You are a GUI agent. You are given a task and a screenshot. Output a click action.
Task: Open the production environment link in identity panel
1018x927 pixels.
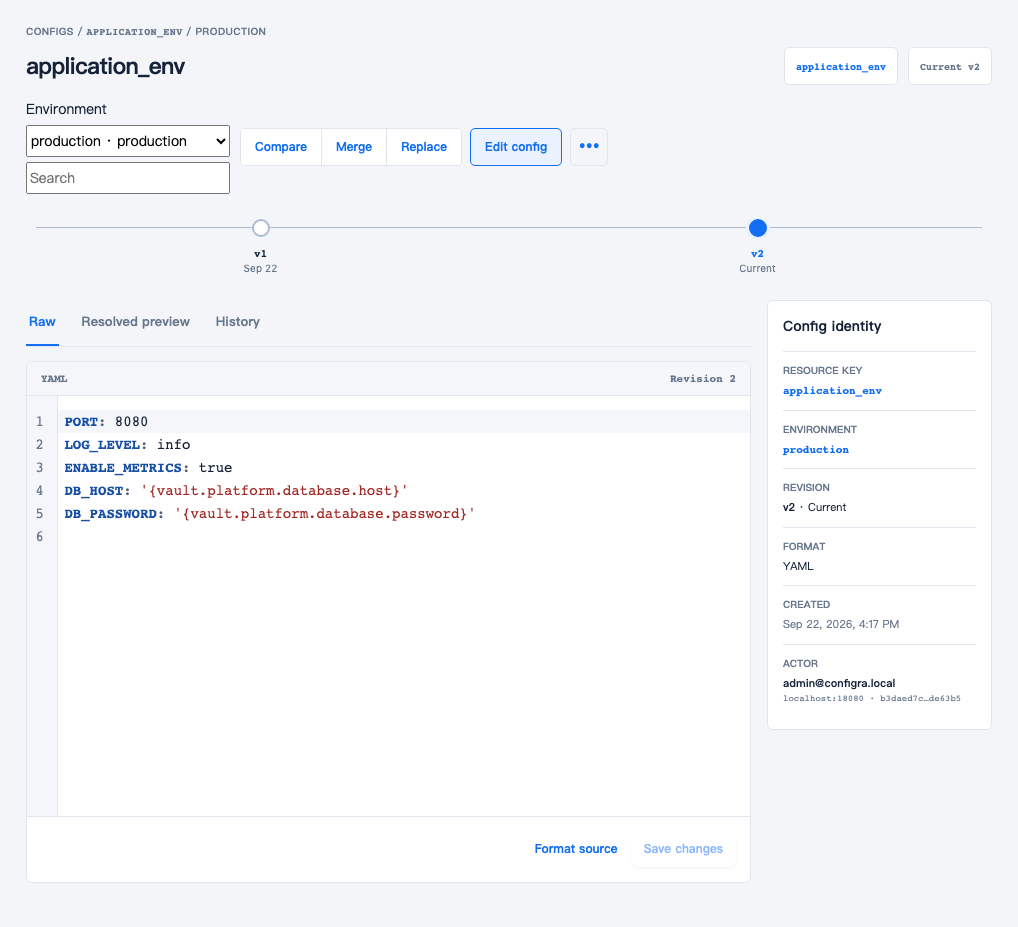click(815, 450)
